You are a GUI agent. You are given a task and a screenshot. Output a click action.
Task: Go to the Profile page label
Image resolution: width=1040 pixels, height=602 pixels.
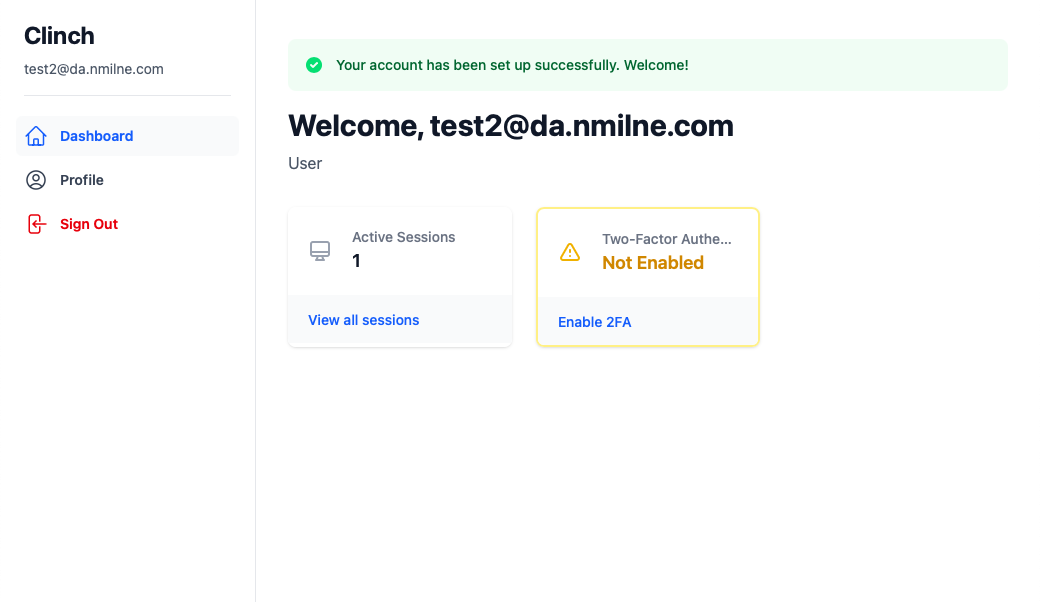pos(82,180)
